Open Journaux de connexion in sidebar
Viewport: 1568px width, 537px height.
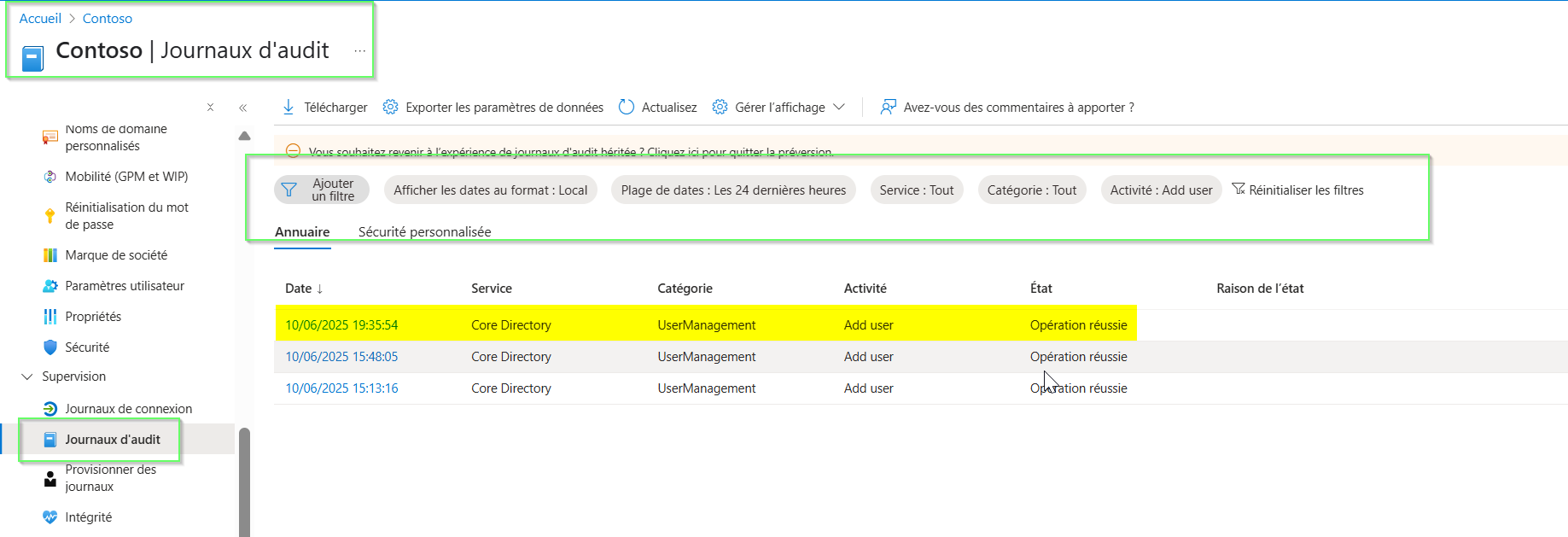(129, 409)
